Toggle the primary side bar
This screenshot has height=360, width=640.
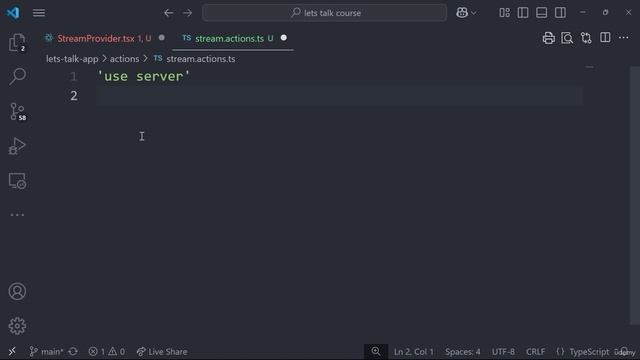point(523,13)
